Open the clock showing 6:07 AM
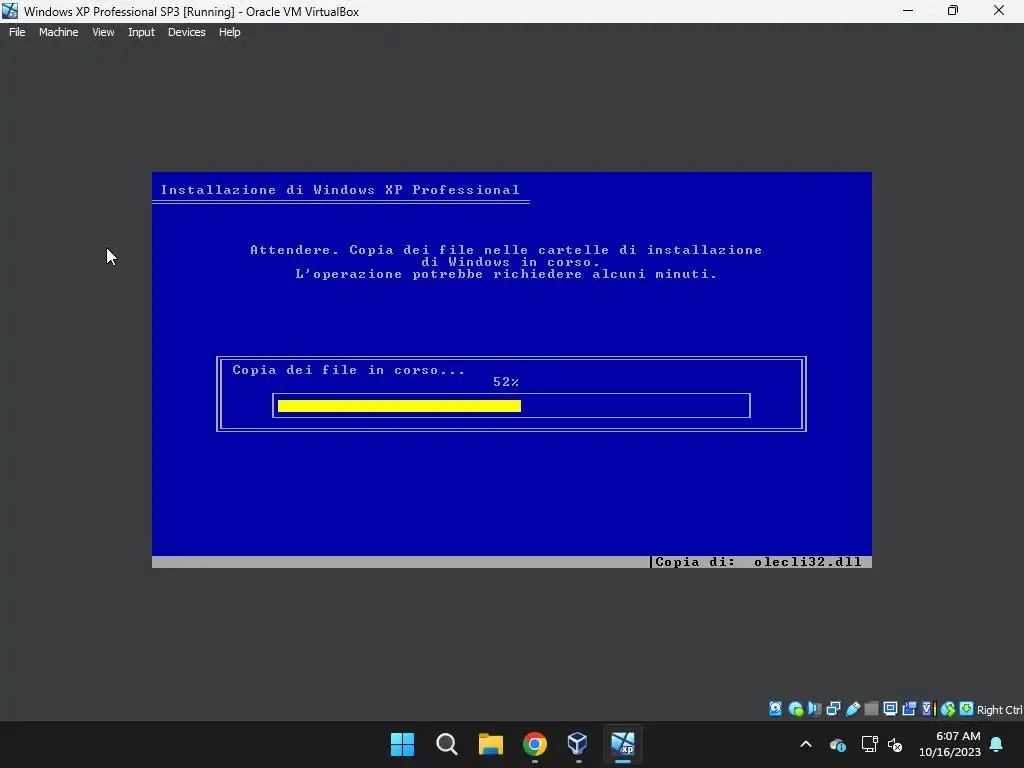The image size is (1024, 768). point(950,744)
